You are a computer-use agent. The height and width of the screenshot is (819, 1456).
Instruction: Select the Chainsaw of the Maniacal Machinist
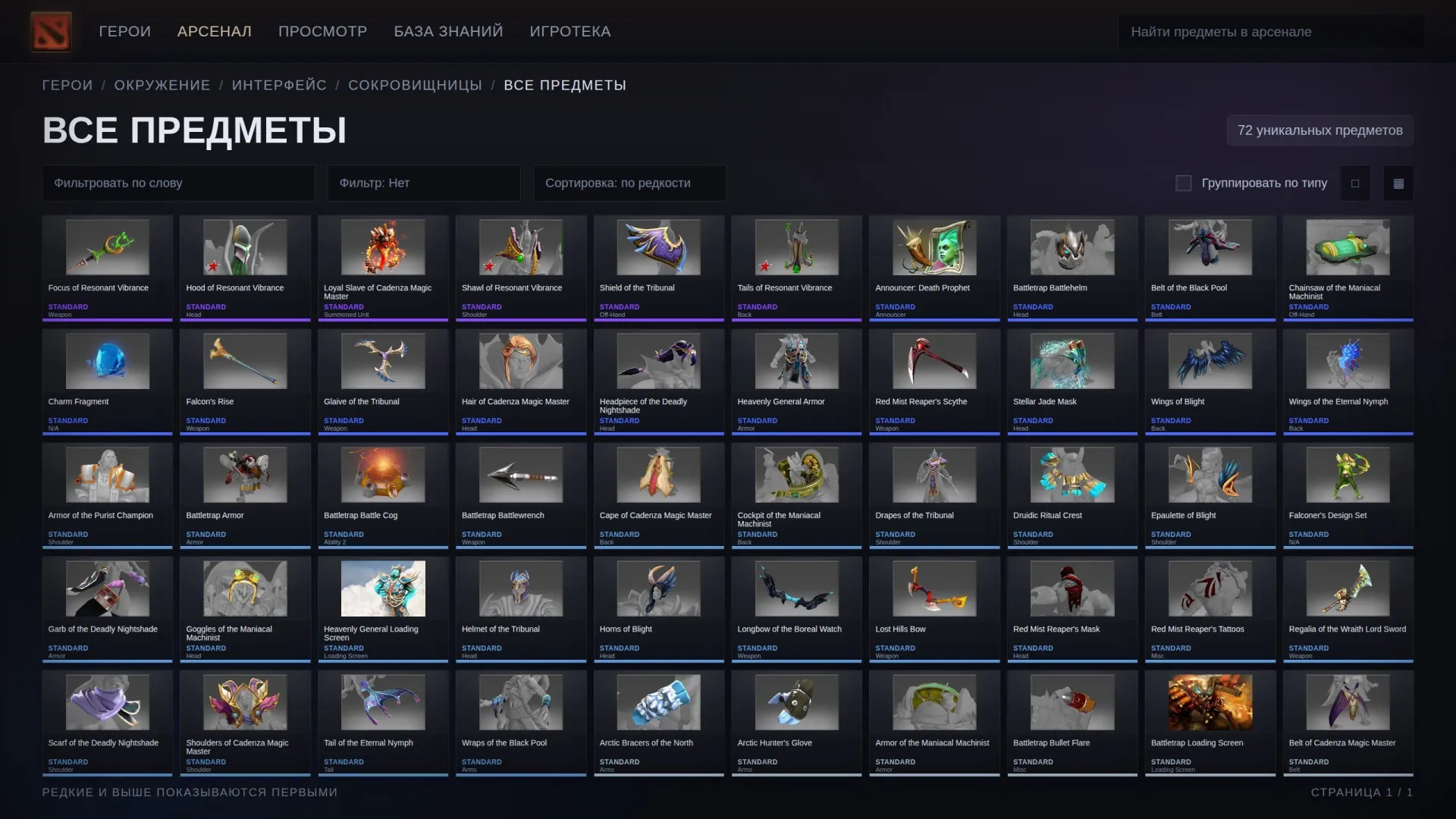[x=1348, y=268]
